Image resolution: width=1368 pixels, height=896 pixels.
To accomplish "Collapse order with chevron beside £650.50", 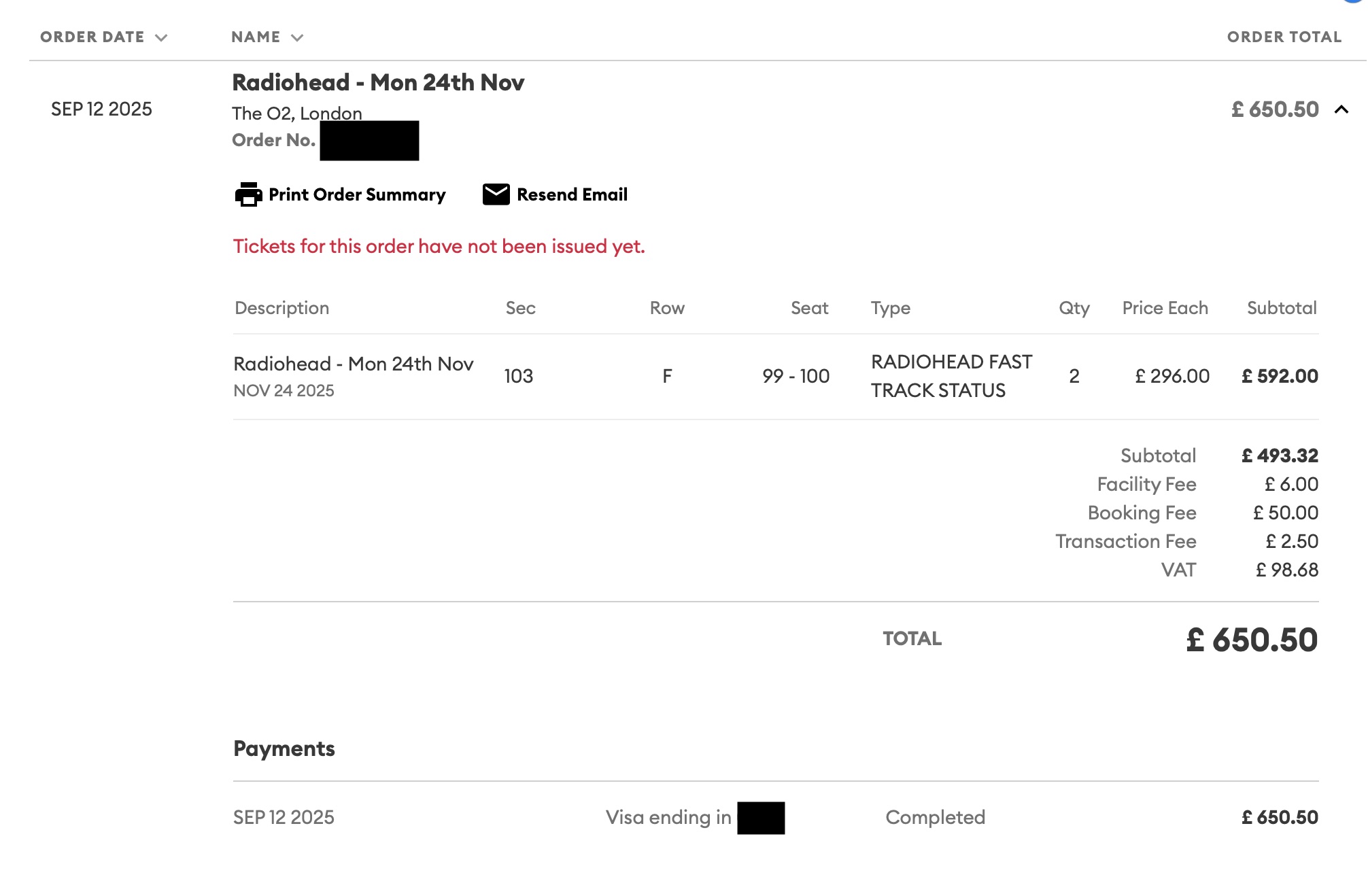I will tap(1341, 109).
